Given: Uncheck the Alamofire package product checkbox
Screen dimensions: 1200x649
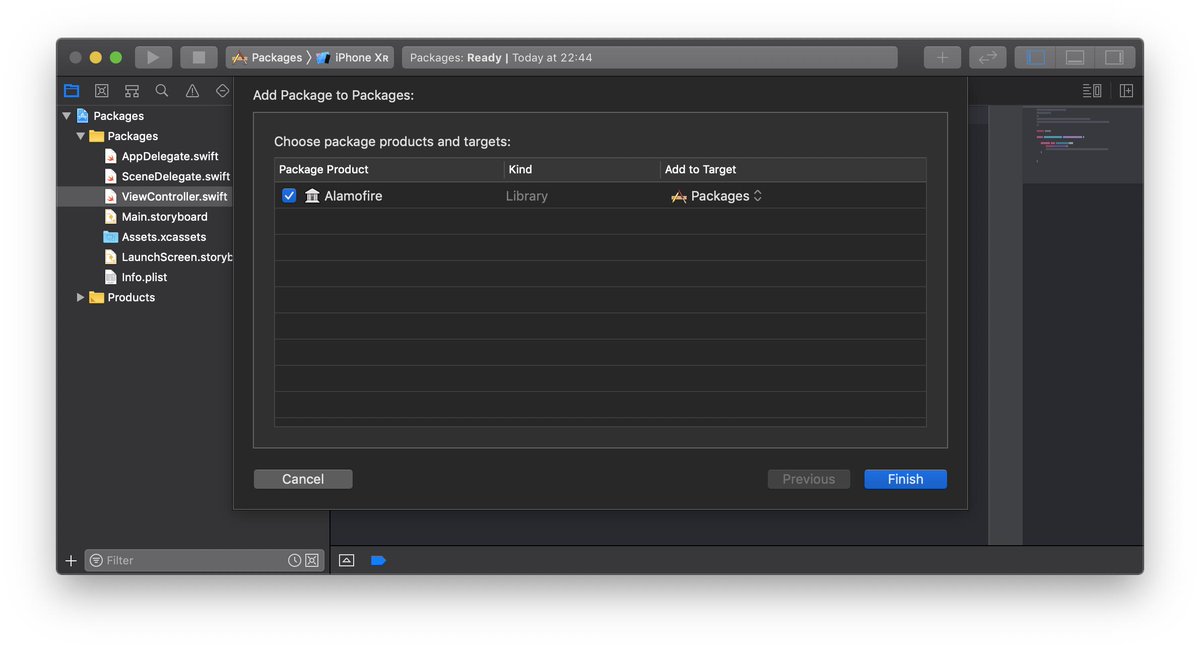Looking at the screenshot, I should pos(289,196).
